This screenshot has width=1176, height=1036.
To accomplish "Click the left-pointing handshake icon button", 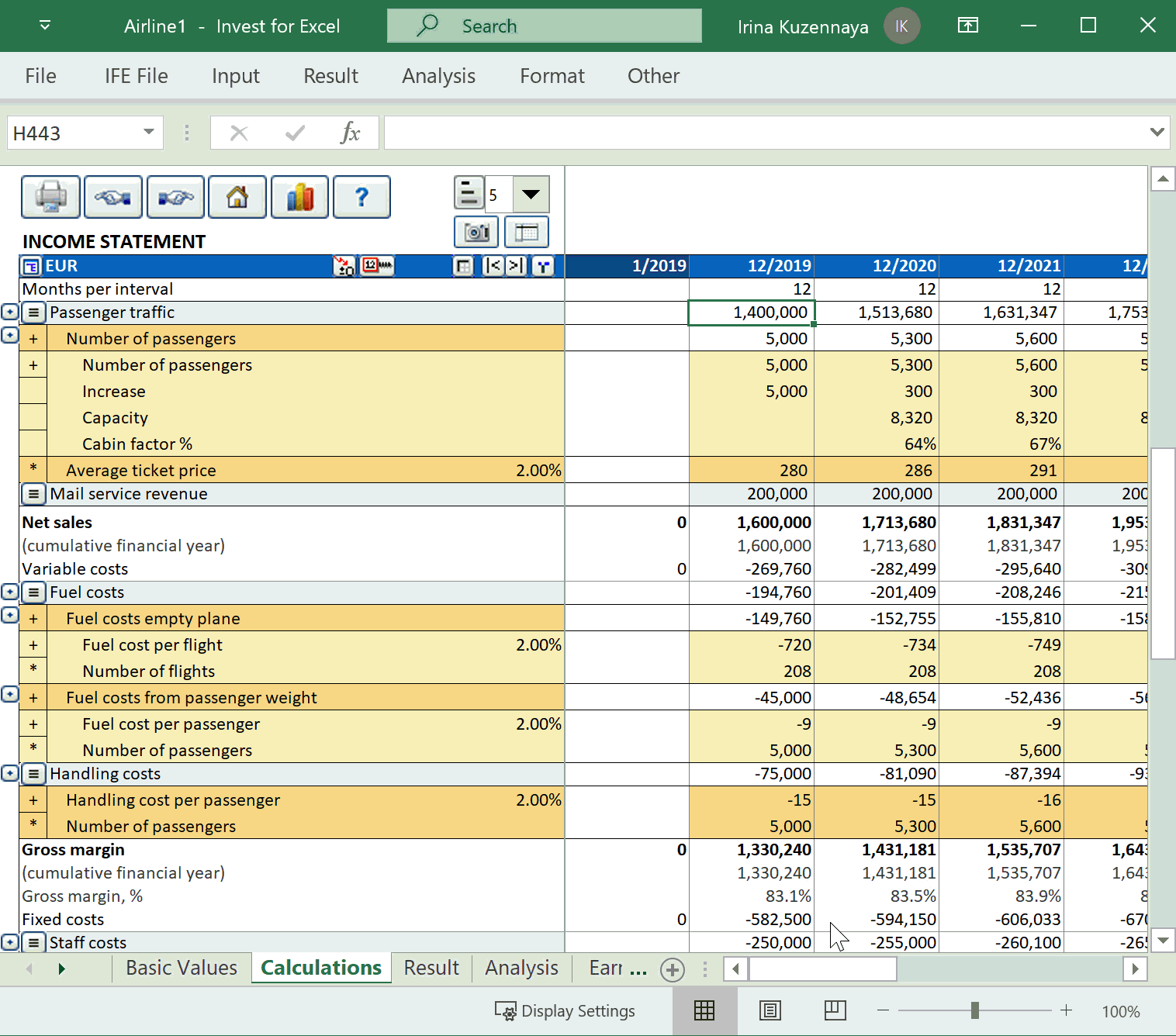I will click(x=113, y=197).
